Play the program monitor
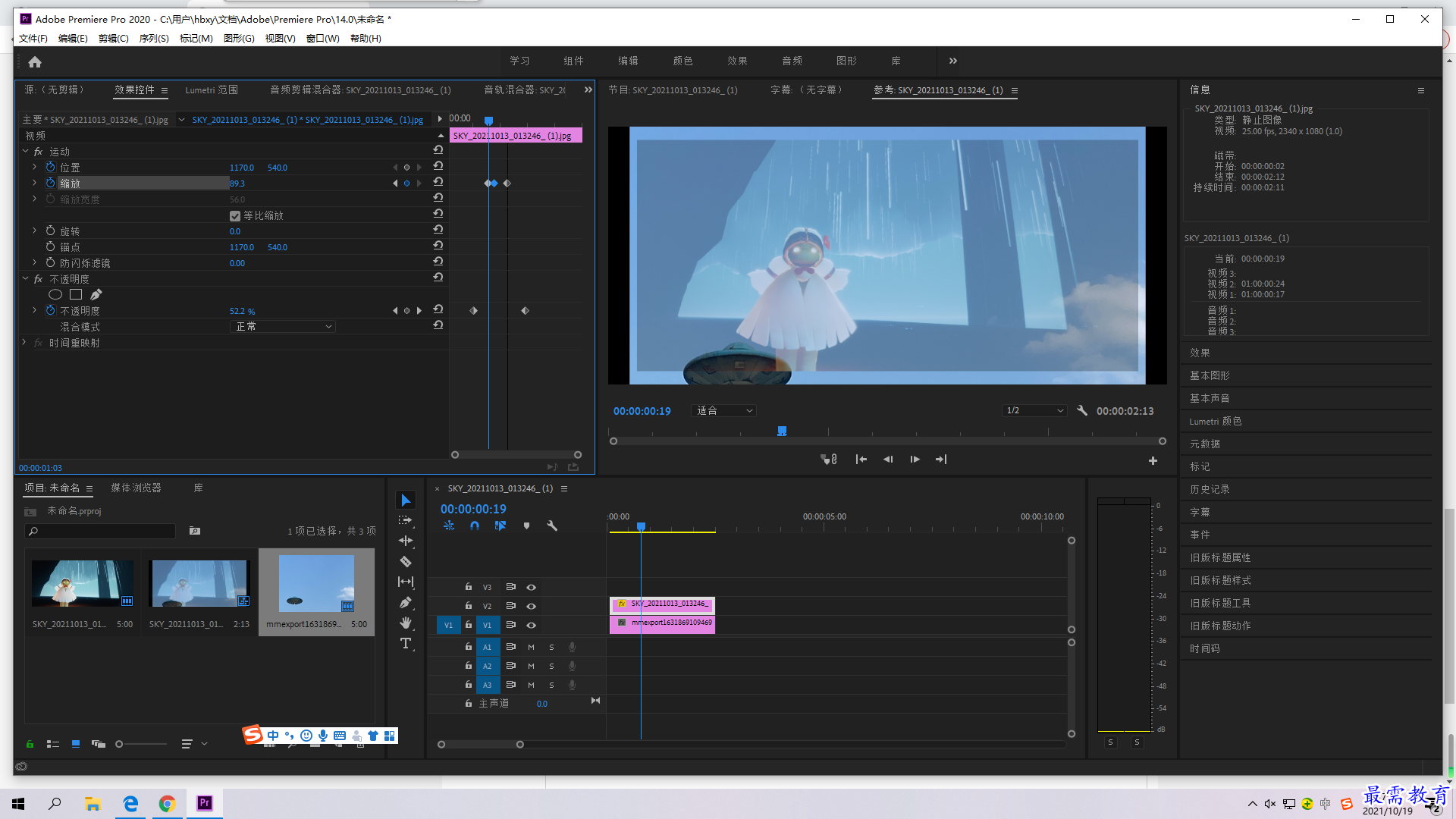This screenshot has width=1456, height=819. (x=915, y=460)
